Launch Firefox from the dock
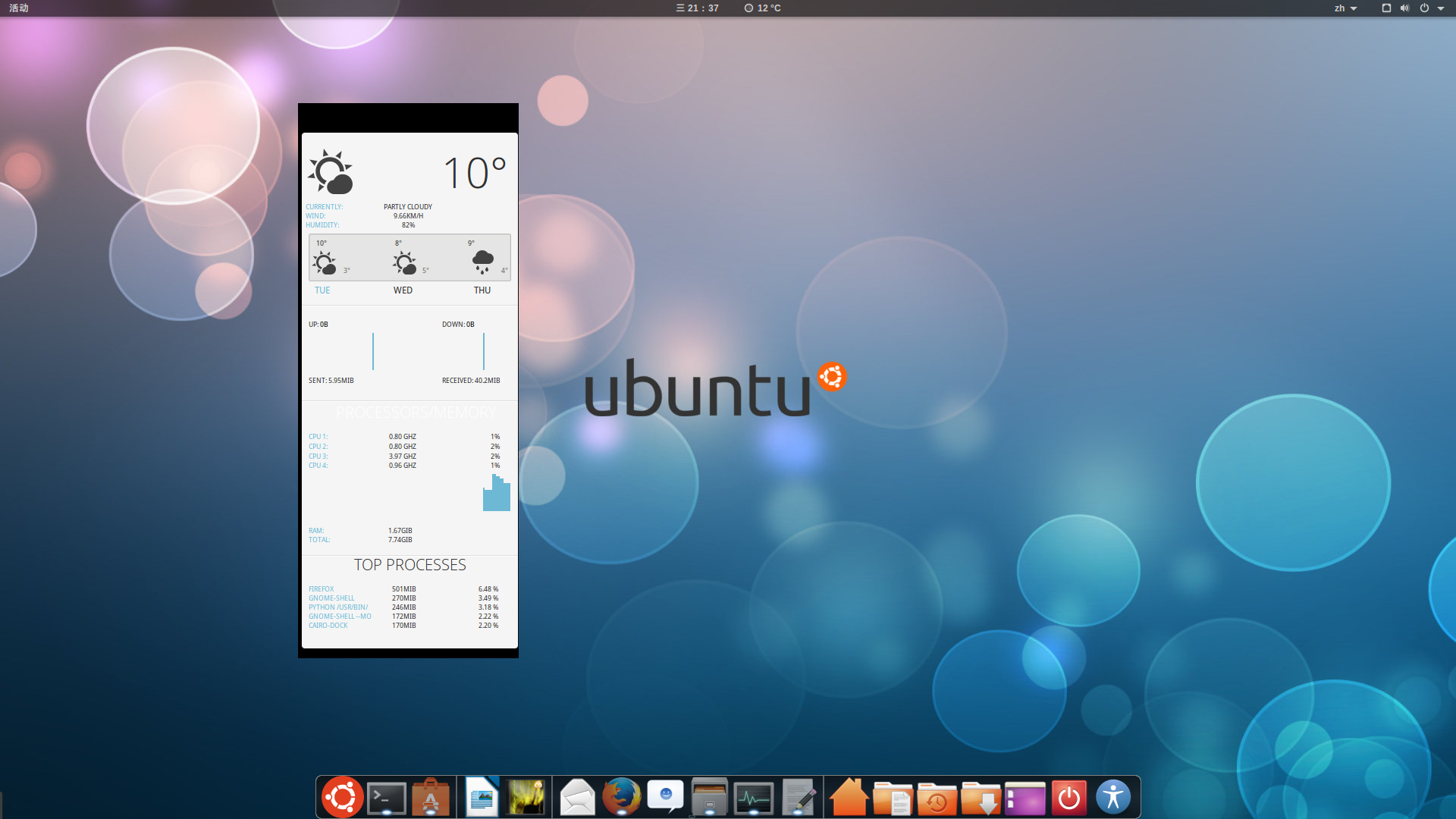This screenshot has height=819, width=1456. [621, 797]
